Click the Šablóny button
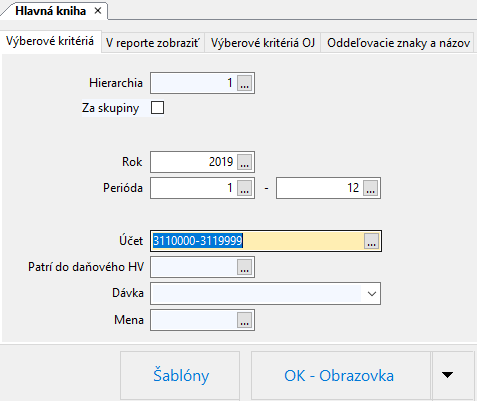 pos(180,375)
